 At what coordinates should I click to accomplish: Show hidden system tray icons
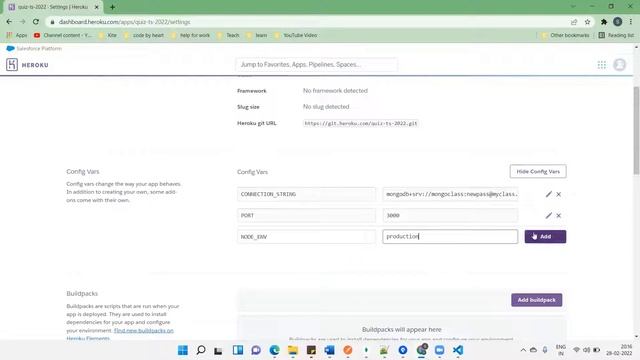(x=523, y=350)
